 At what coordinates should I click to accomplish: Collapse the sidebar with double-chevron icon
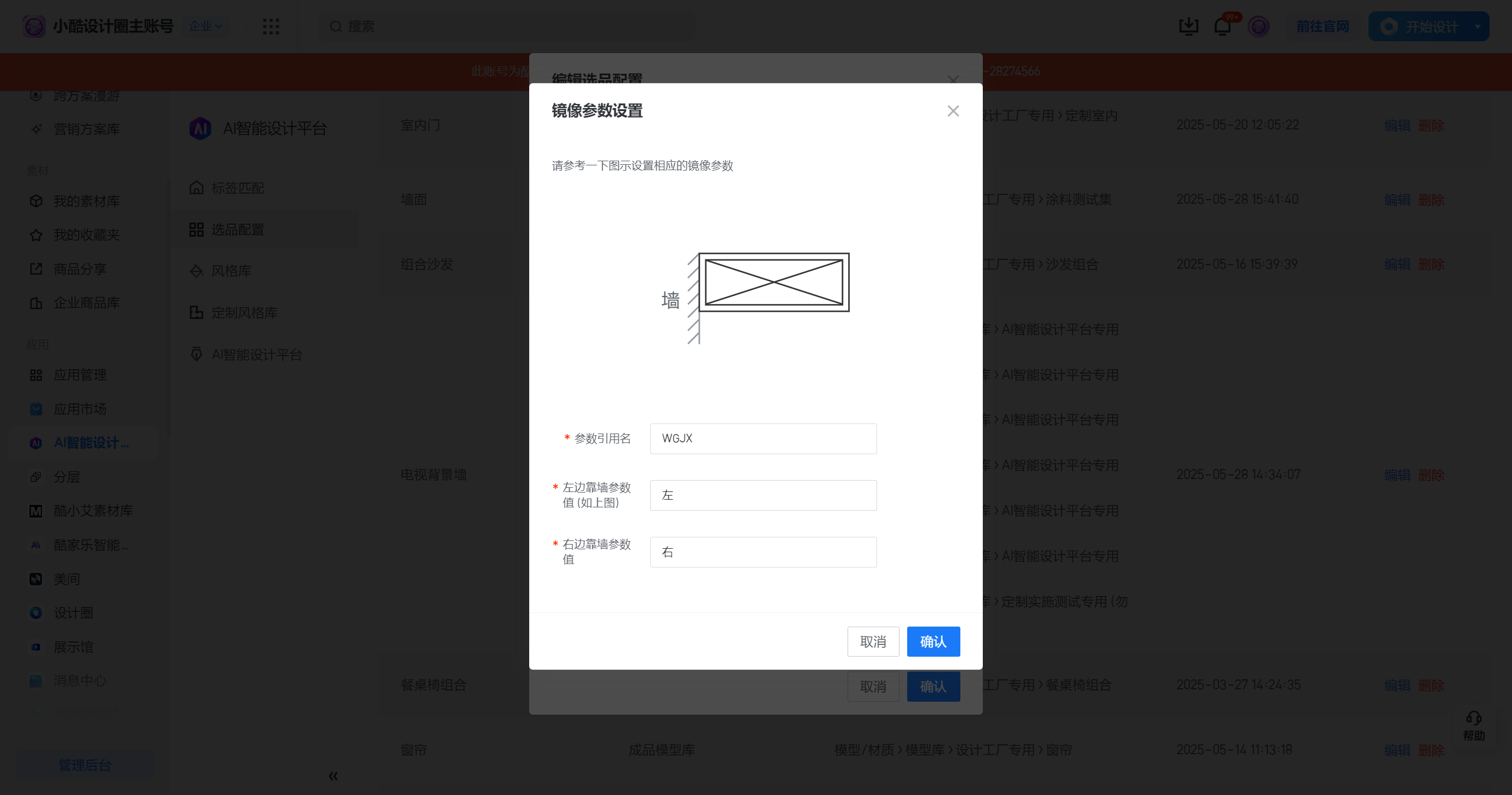coord(333,776)
